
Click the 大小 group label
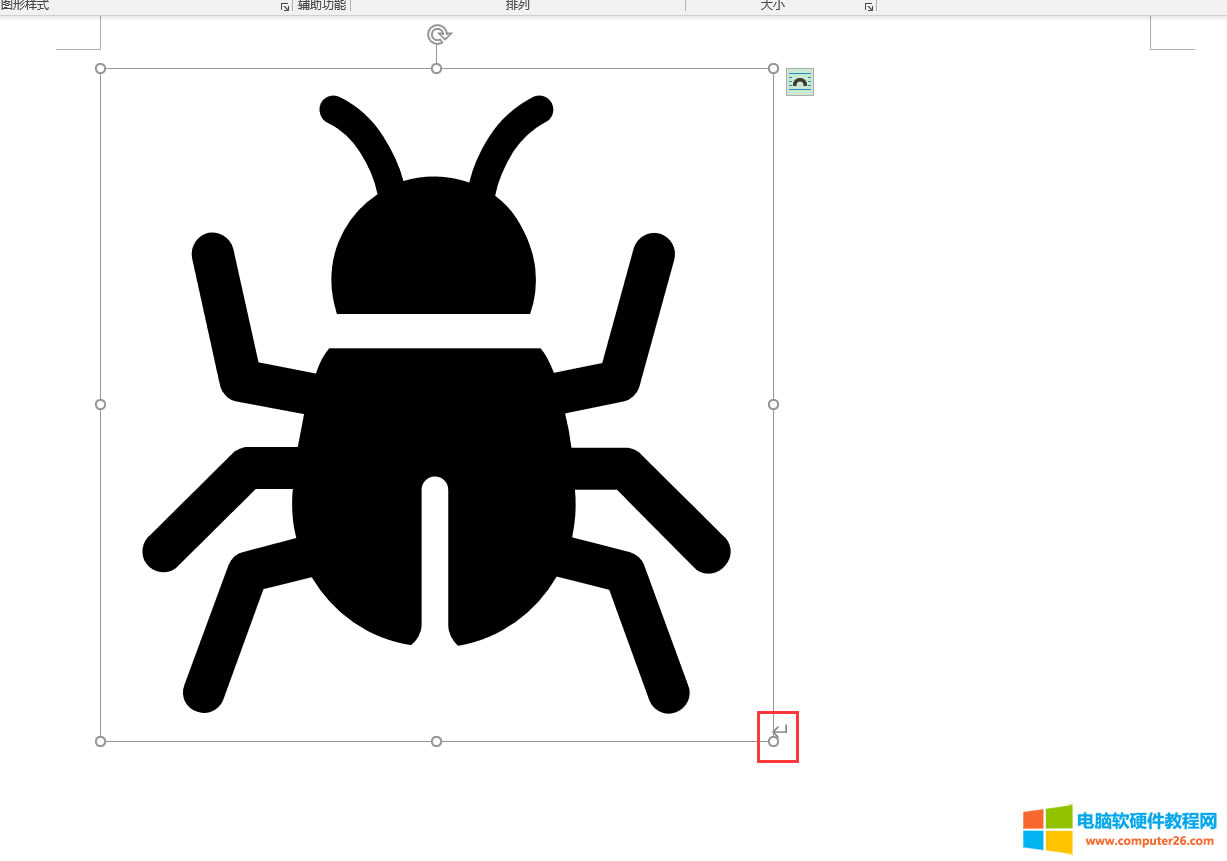pyautogui.click(x=773, y=5)
